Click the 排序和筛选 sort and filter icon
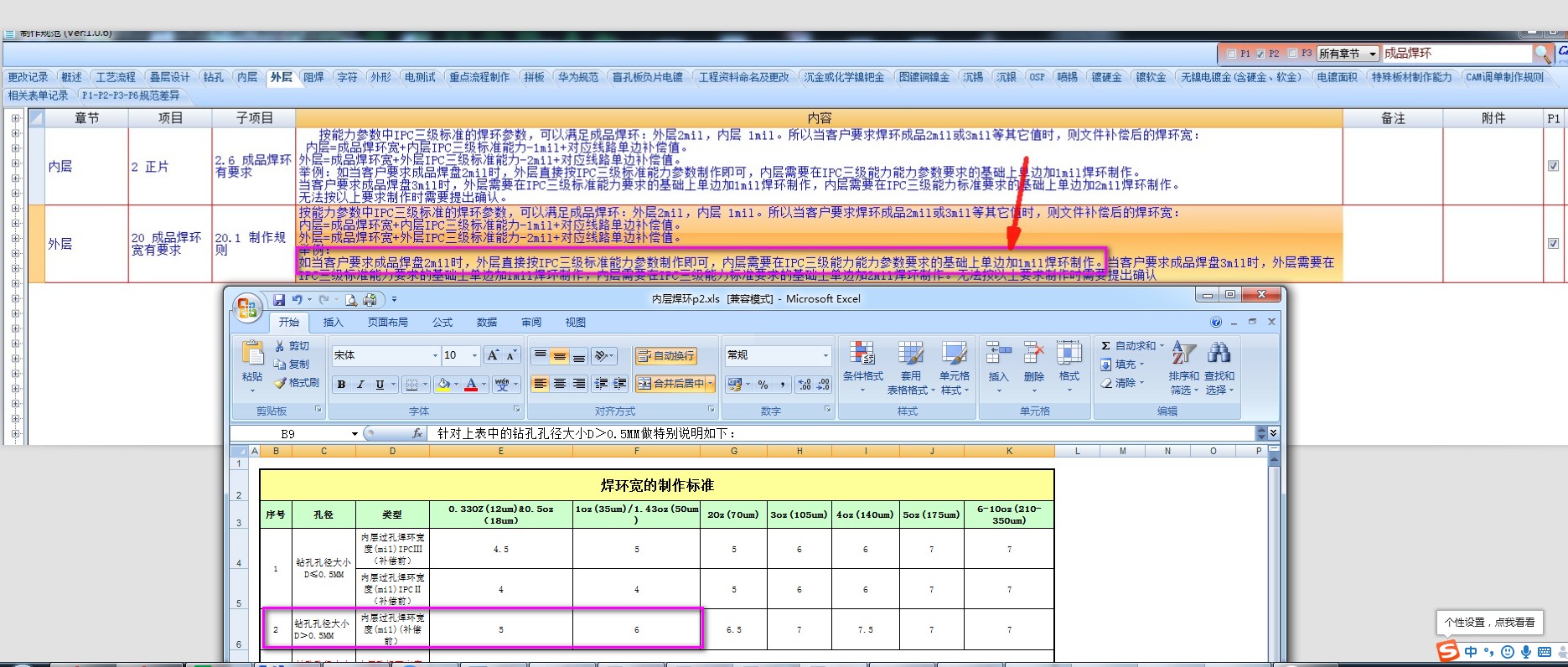Viewport: 1568px width, 667px height. coord(1183,353)
